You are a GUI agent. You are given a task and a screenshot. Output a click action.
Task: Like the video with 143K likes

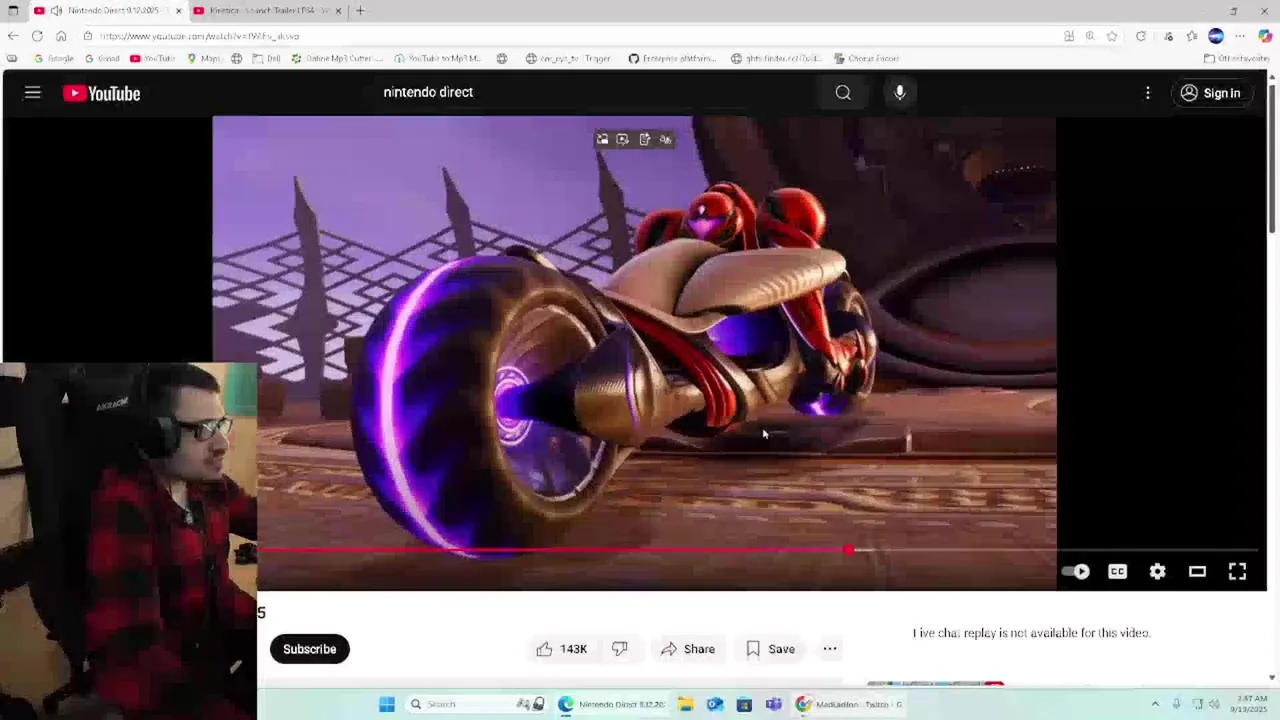pyautogui.click(x=561, y=649)
